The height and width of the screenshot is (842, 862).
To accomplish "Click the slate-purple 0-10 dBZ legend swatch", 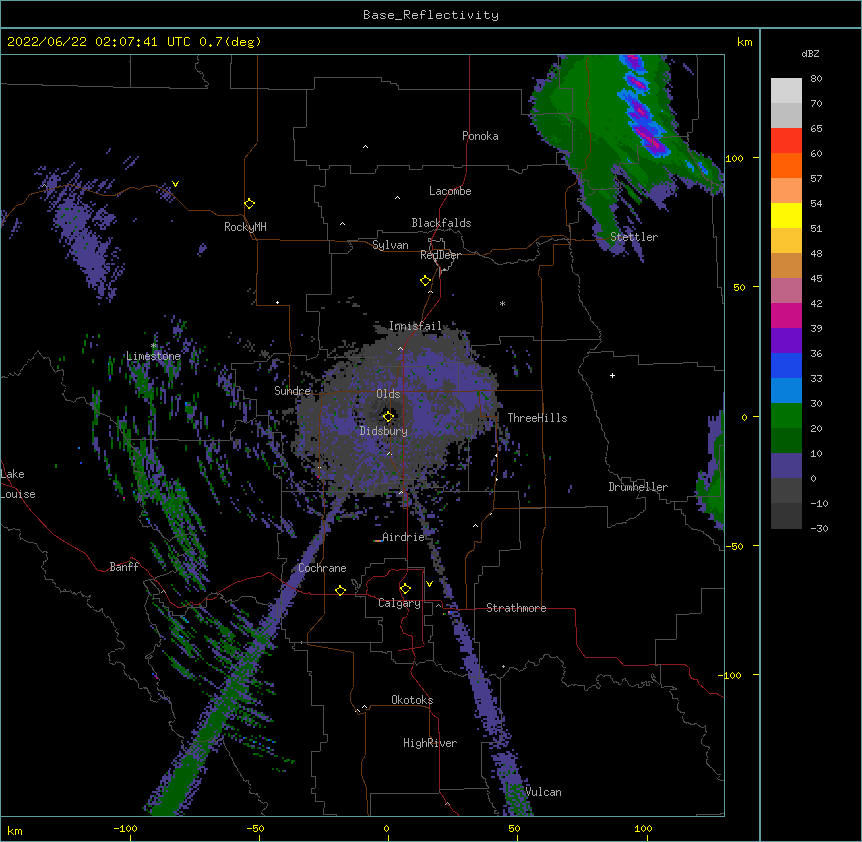I will (x=786, y=466).
